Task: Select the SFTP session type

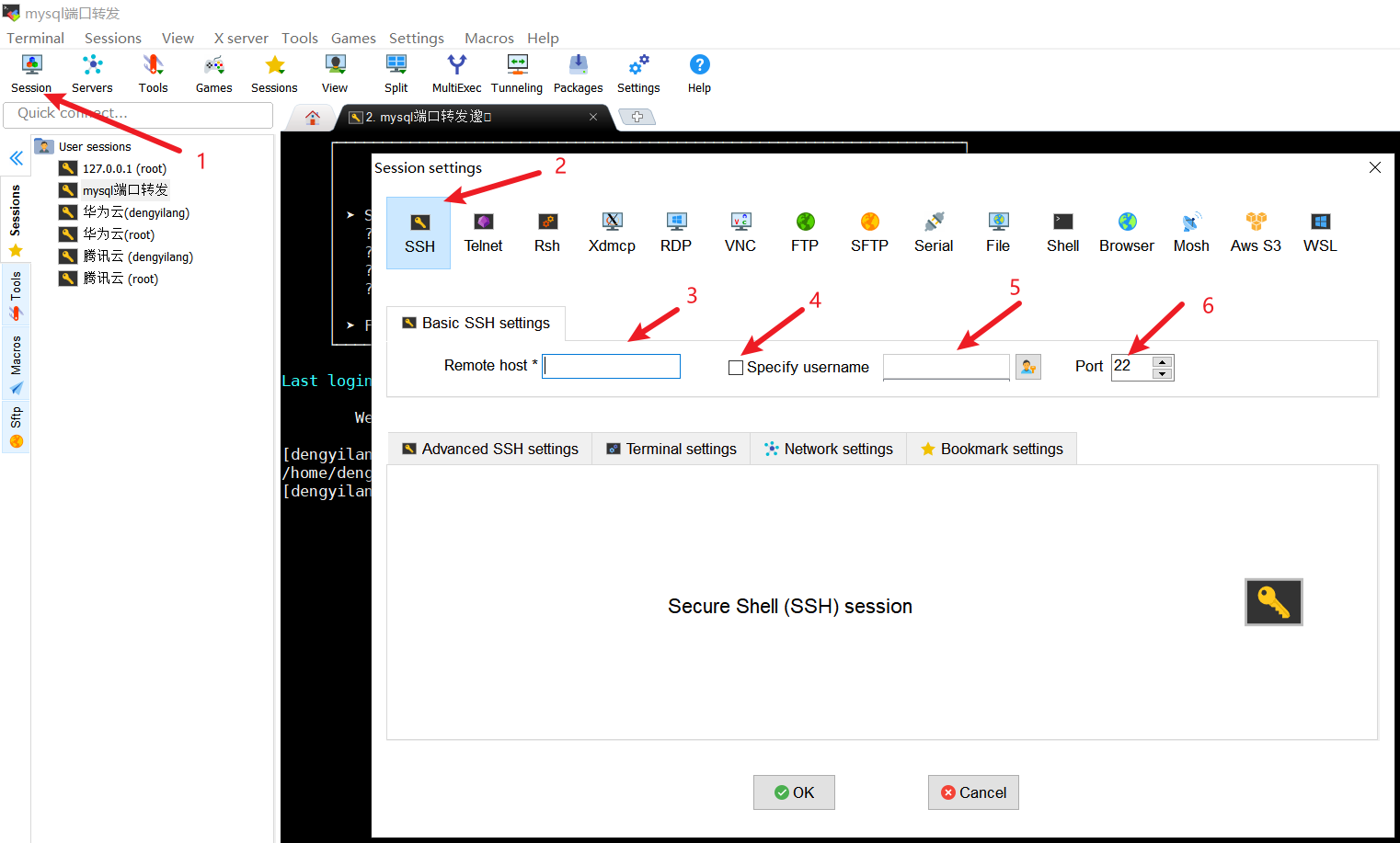Action: (x=869, y=233)
